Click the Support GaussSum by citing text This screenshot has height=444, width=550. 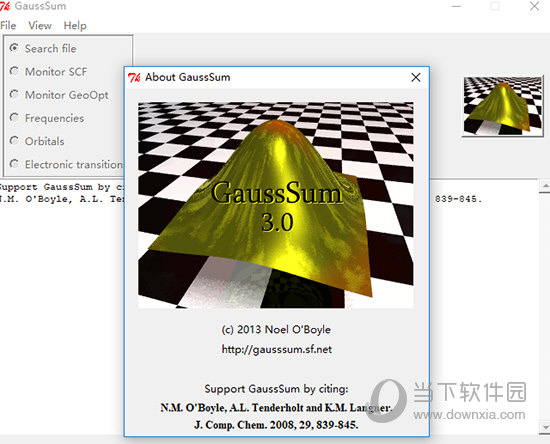(x=276, y=389)
